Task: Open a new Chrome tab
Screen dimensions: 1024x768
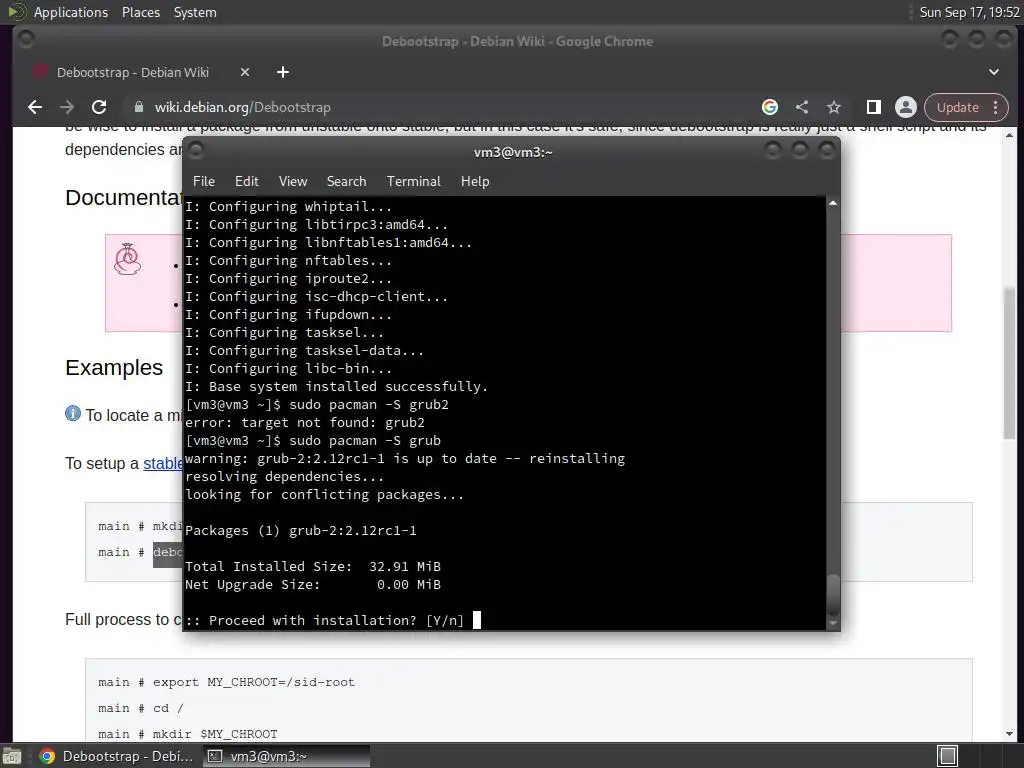Action: pyautogui.click(x=283, y=72)
